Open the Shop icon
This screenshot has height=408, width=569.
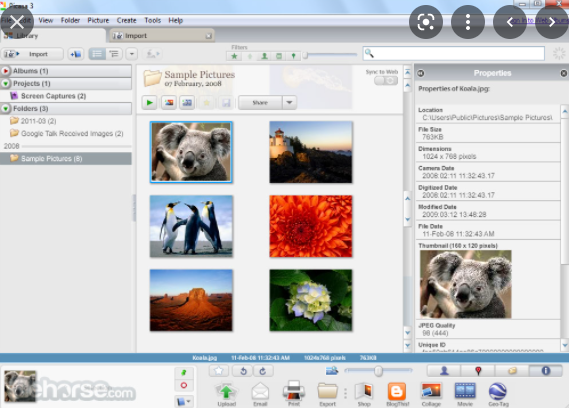pos(364,393)
